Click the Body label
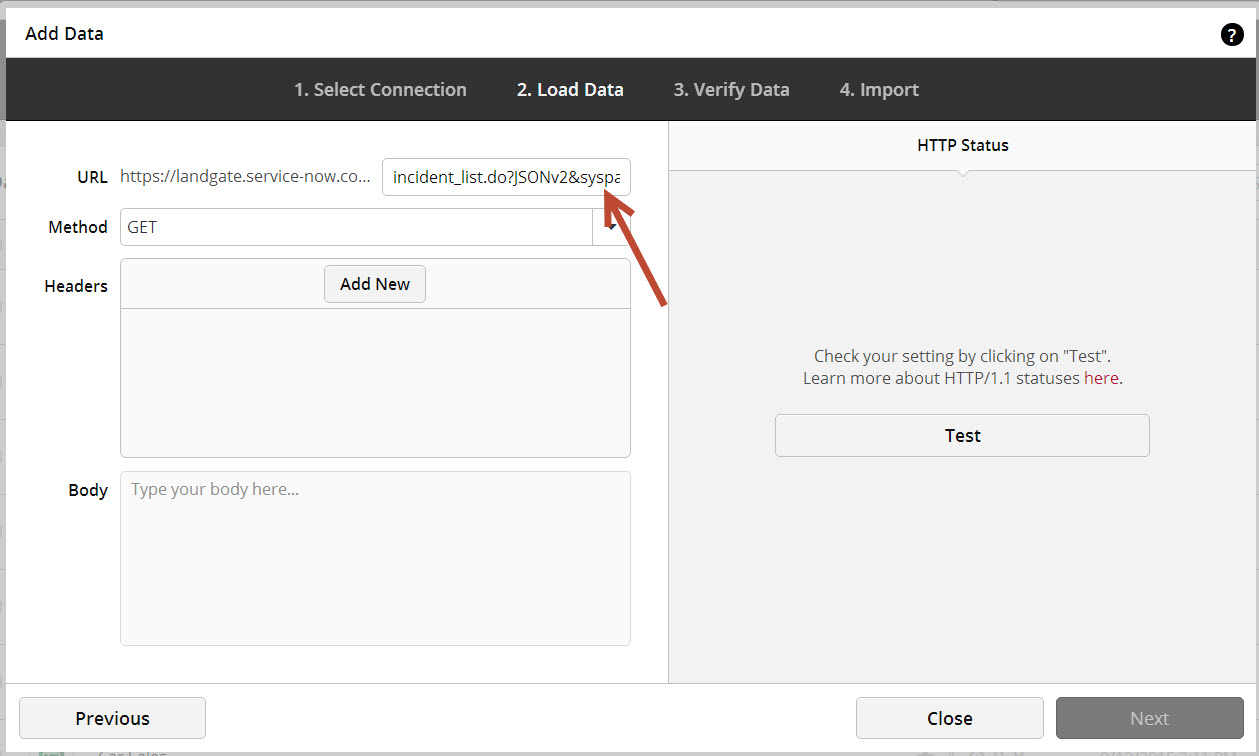 [88, 490]
